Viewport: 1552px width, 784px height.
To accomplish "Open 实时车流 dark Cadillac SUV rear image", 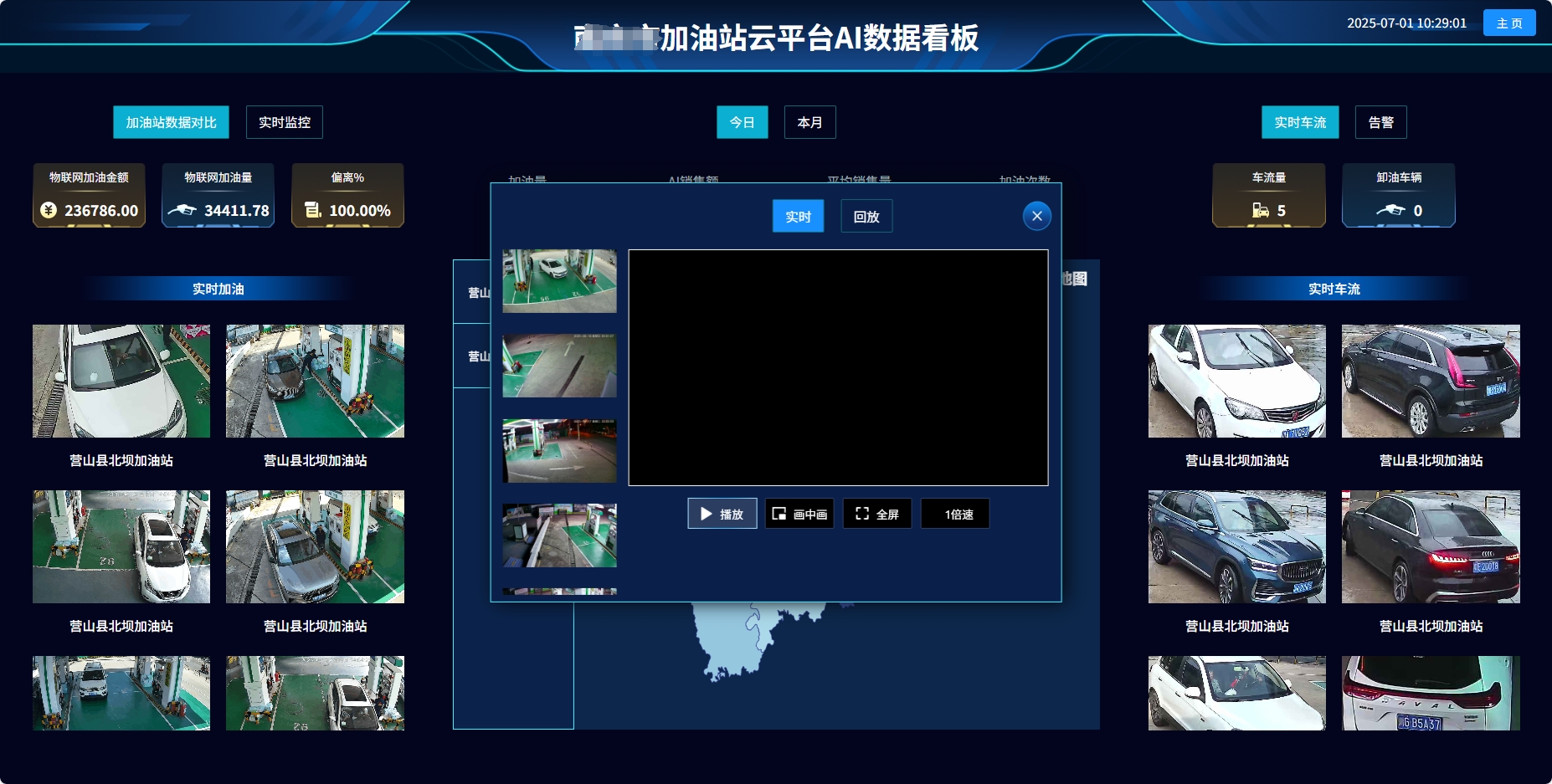I will click(1431, 381).
